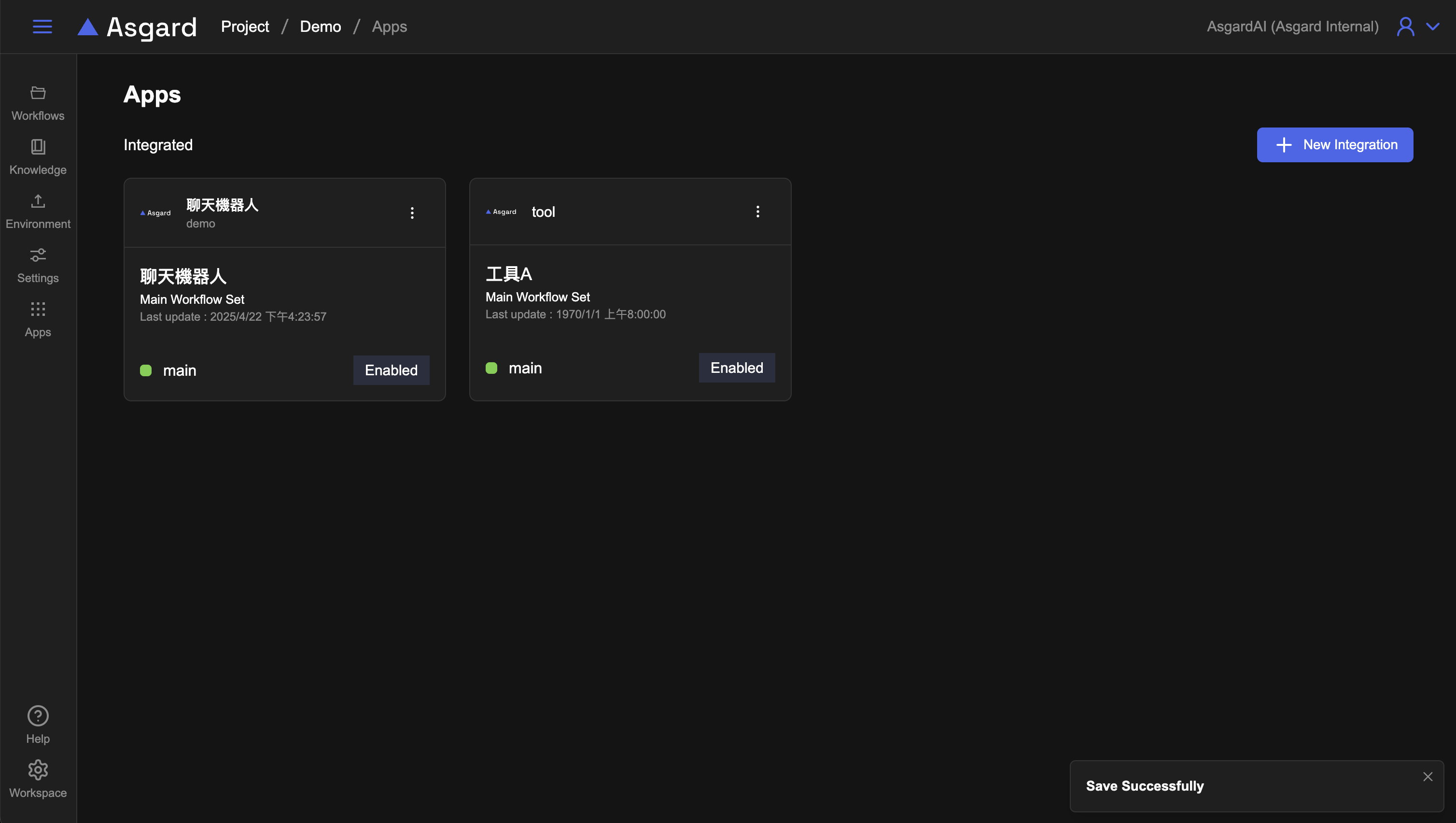
Task: Navigate to Demo breadcrumb
Action: [320, 27]
